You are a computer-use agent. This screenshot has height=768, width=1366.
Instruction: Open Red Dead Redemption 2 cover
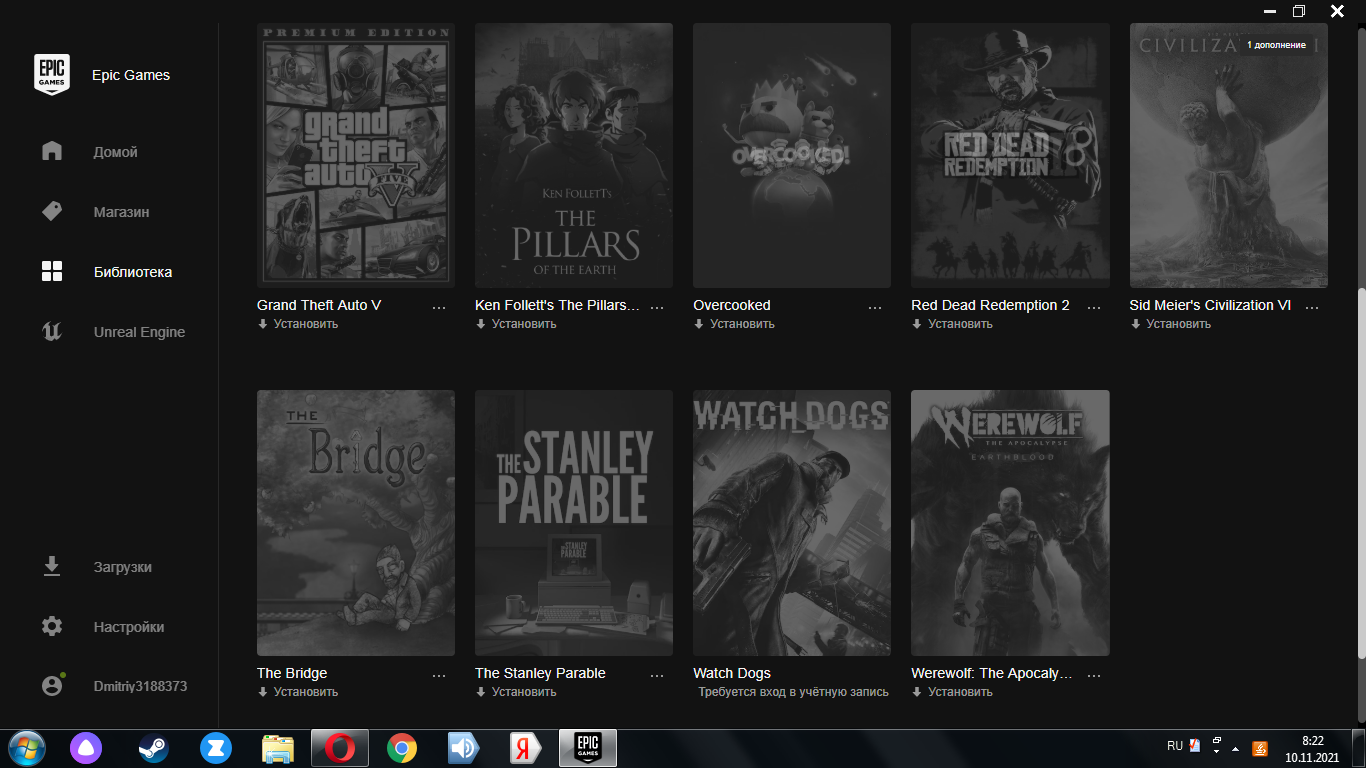(1010, 155)
